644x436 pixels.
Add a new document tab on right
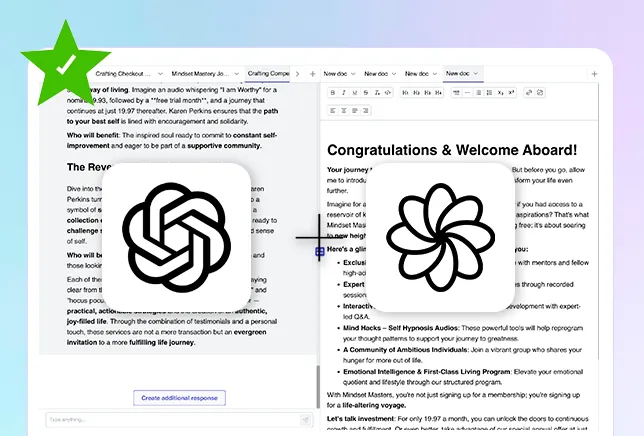coord(595,74)
